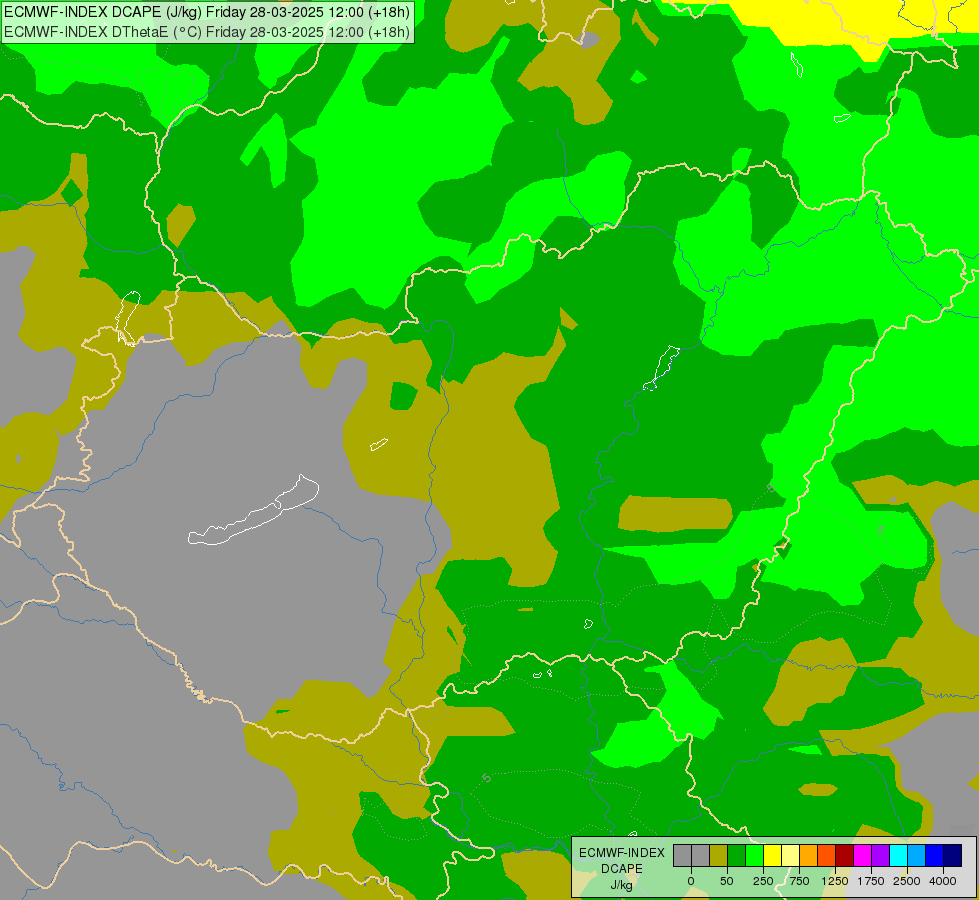Viewport: 979px width, 900px height.
Task: Click the J/kg unit label in legend
Action: pyautogui.click(x=621, y=885)
